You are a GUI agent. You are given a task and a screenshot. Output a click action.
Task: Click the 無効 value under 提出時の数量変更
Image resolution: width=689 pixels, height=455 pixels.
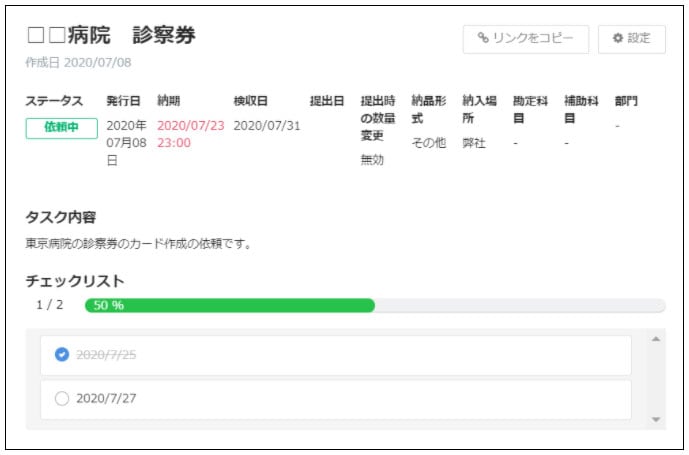[x=372, y=160]
